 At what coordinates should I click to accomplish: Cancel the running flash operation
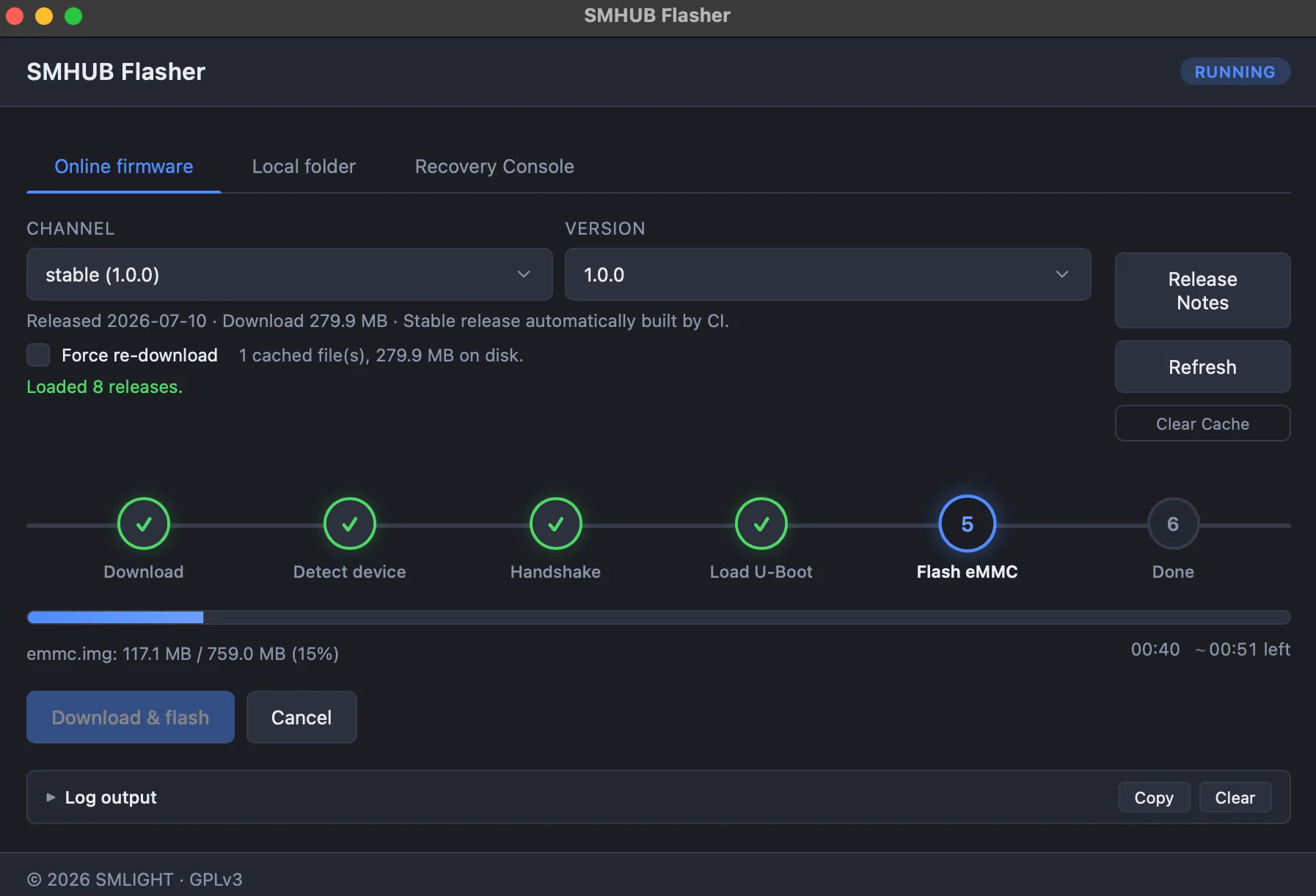pos(301,717)
